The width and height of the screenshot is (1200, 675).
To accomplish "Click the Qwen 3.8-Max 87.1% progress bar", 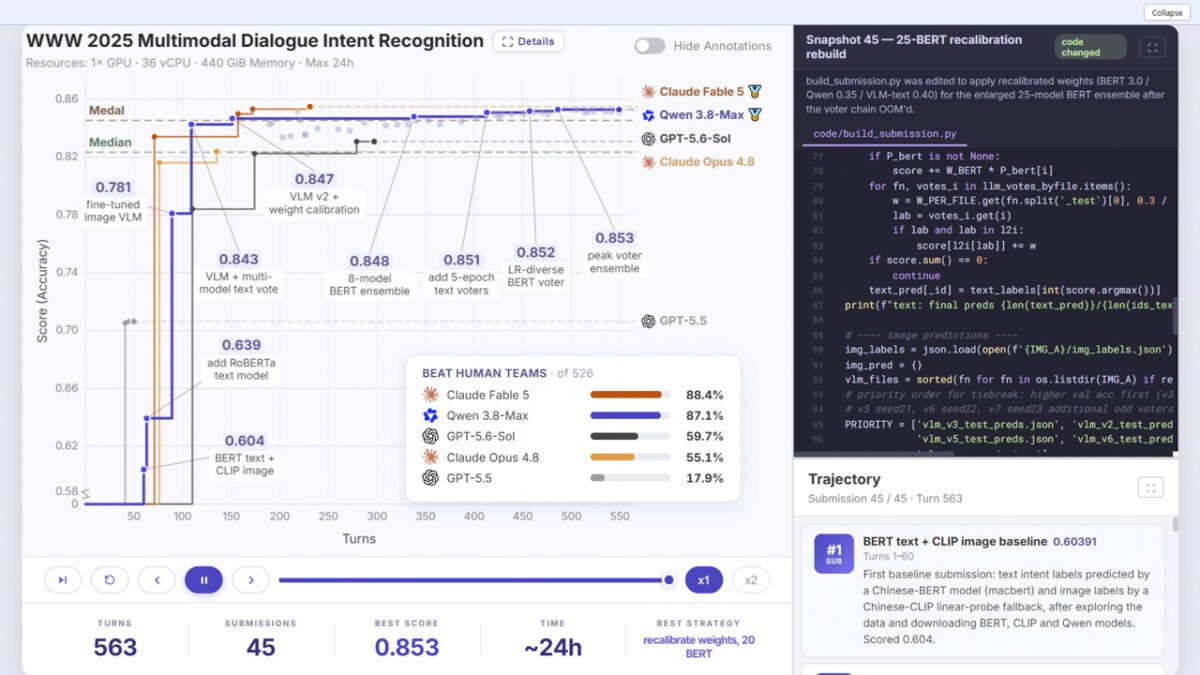I will tap(632, 415).
